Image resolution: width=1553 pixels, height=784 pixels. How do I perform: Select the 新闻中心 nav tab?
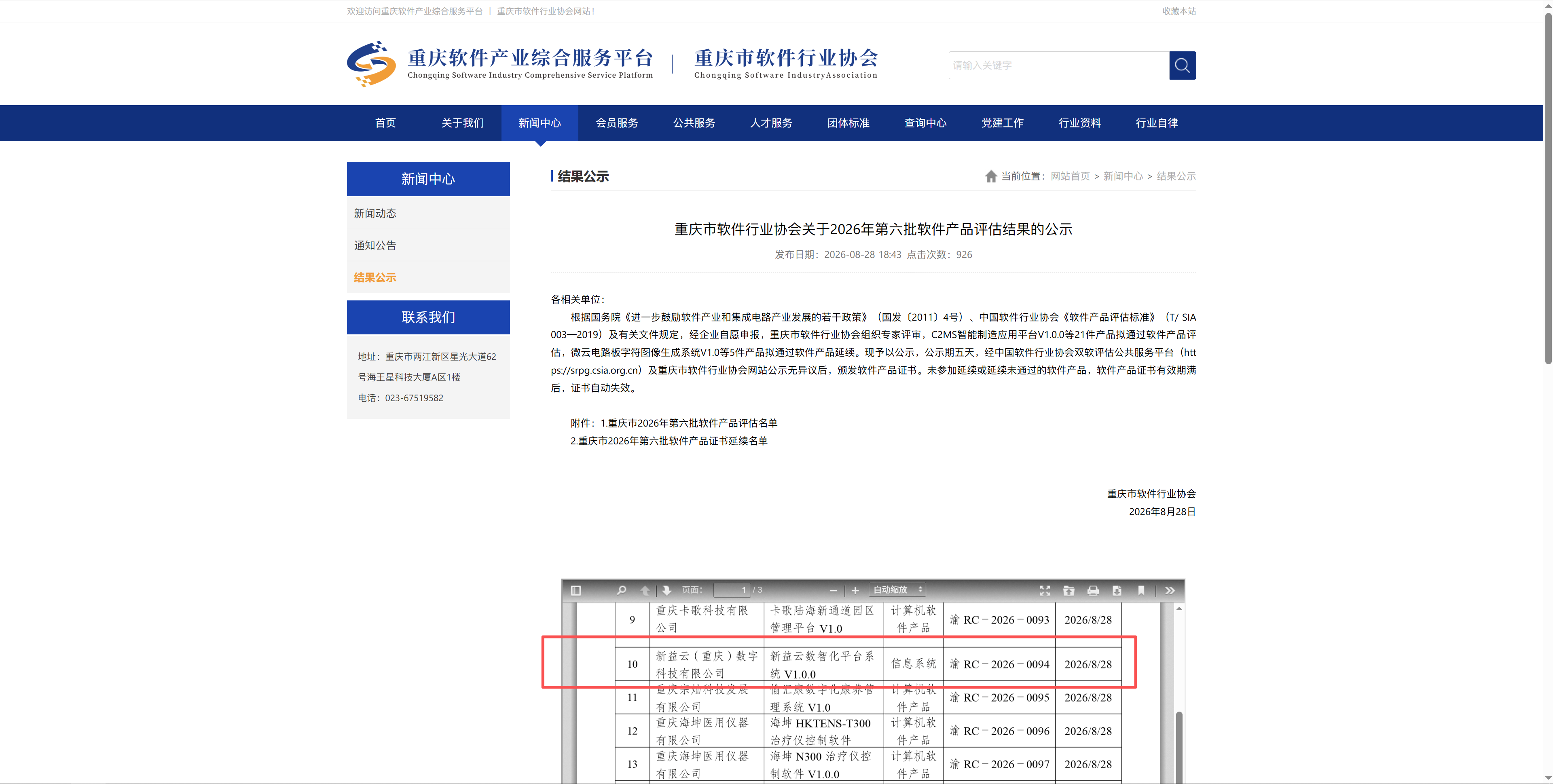(540, 123)
